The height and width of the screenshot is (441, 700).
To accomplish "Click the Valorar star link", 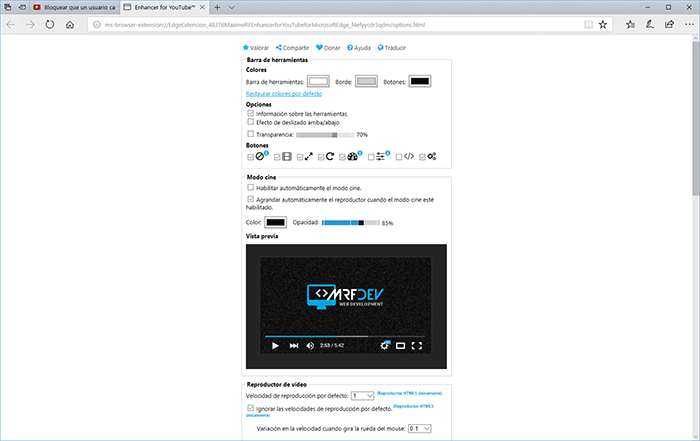I will pyautogui.click(x=255, y=48).
